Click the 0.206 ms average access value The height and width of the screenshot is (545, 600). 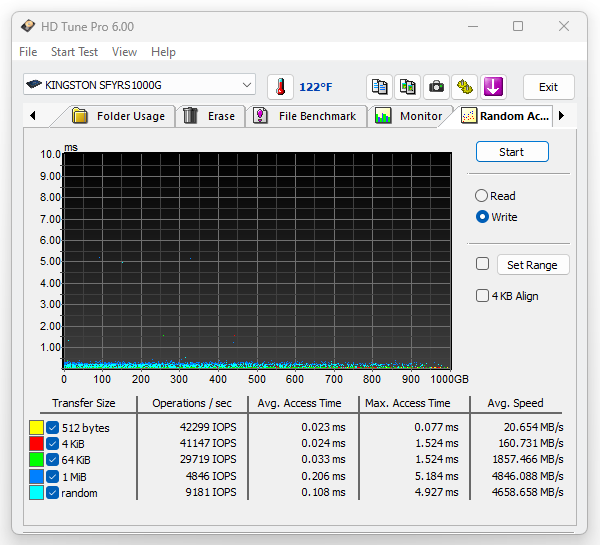click(x=323, y=476)
